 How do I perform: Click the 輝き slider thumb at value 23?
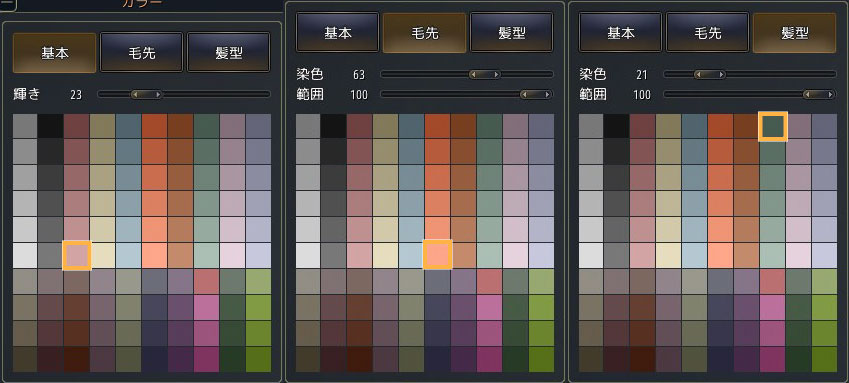click(146, 94)
